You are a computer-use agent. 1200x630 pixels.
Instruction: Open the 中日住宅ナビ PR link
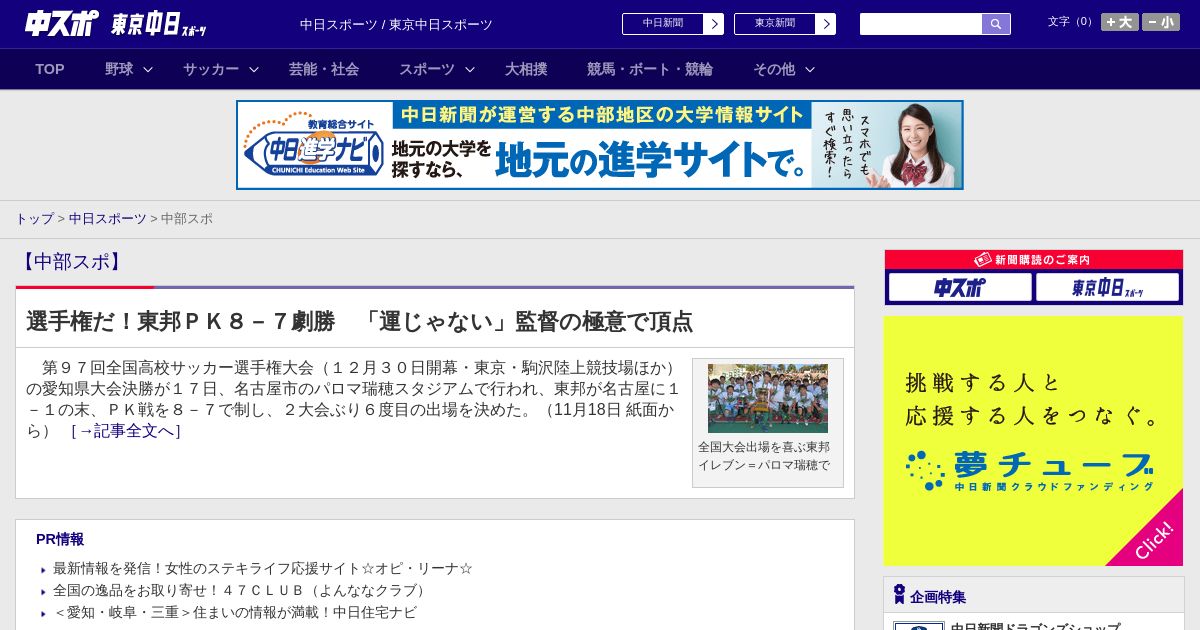click(235, 612)
